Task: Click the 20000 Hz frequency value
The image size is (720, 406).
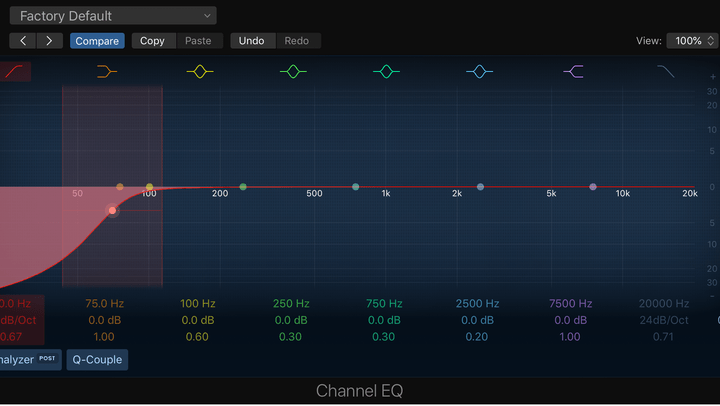Action: [664, 304]
